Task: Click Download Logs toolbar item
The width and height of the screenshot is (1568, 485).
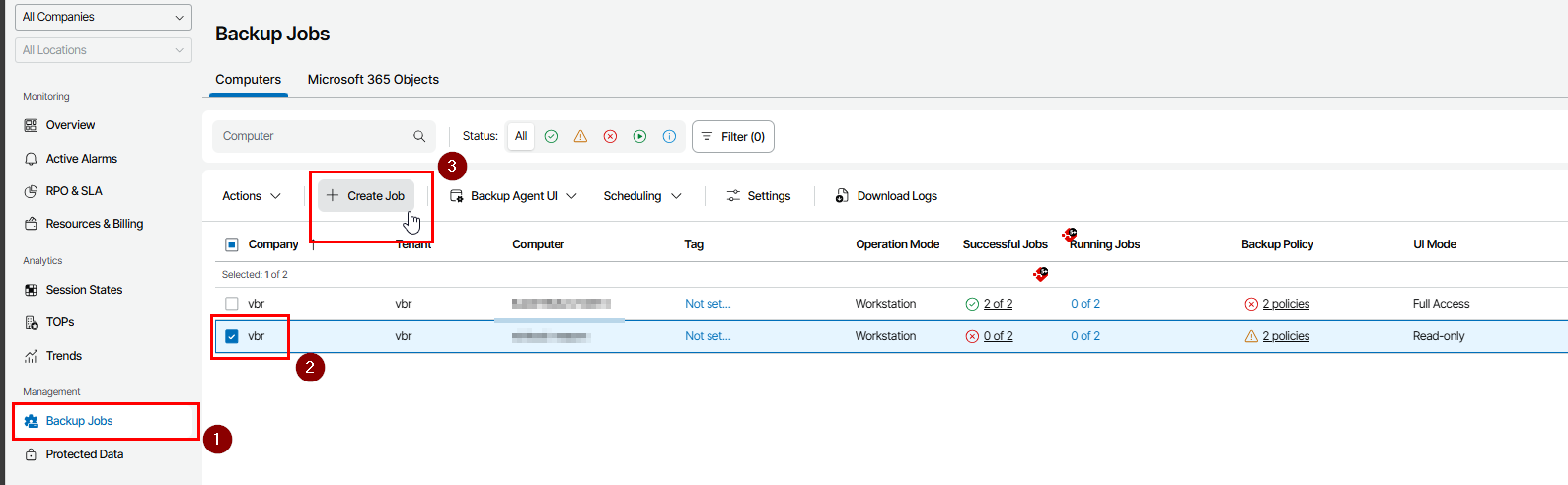Action: (x=886, y=196)
